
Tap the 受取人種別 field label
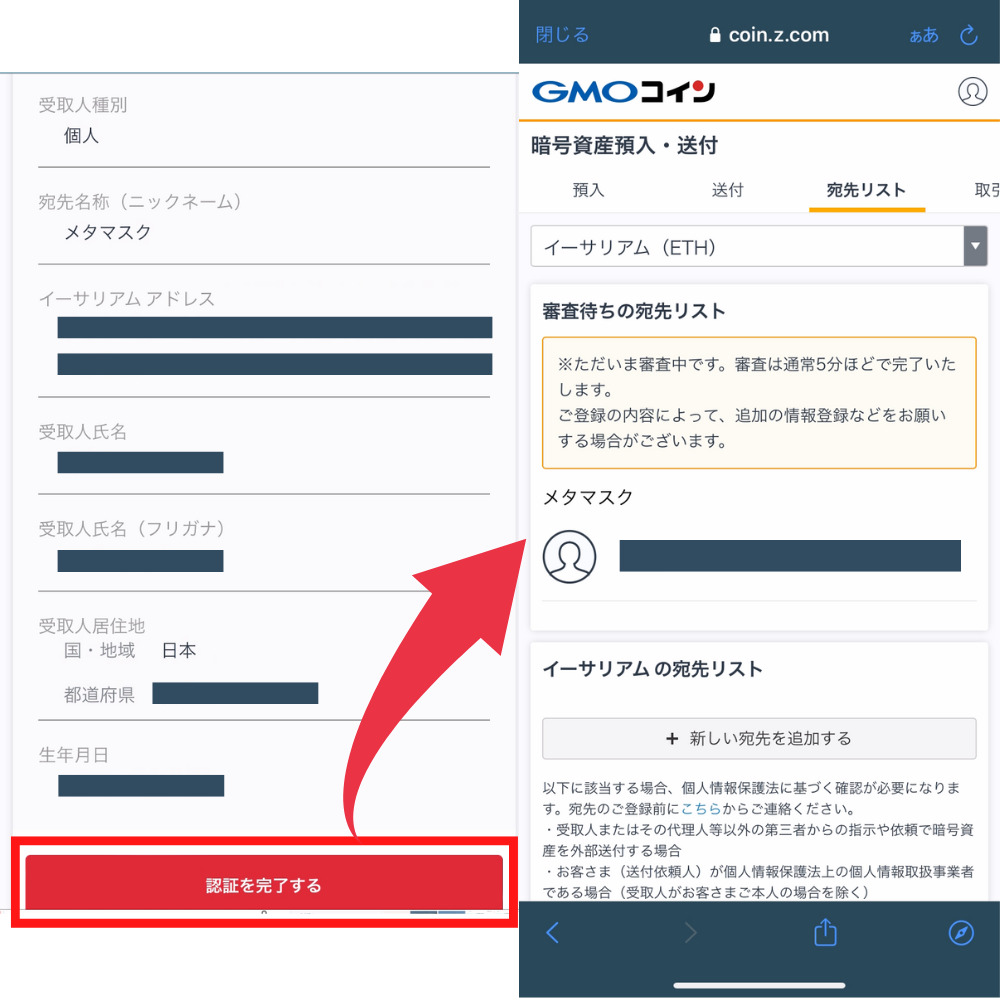tap(82, 105)
